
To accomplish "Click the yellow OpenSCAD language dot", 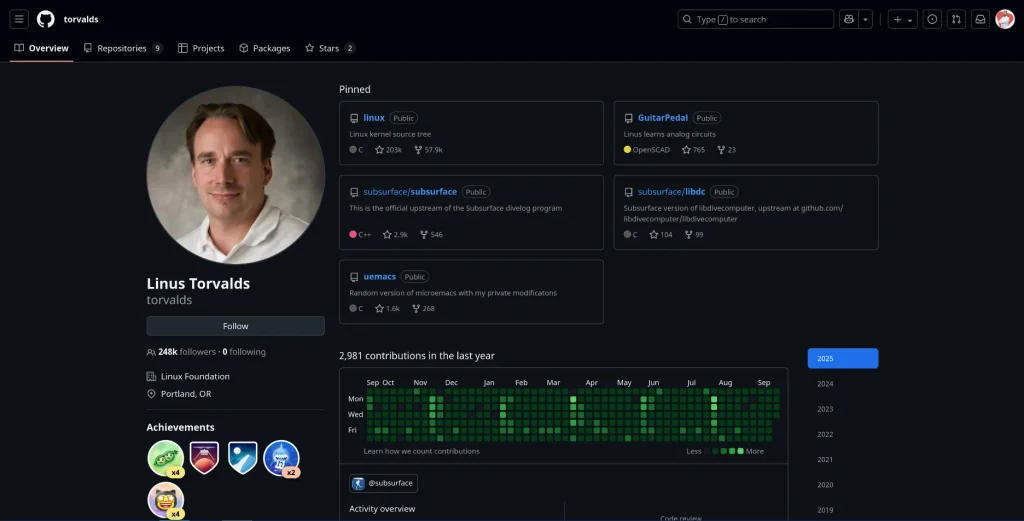I will tap(627, 150).
